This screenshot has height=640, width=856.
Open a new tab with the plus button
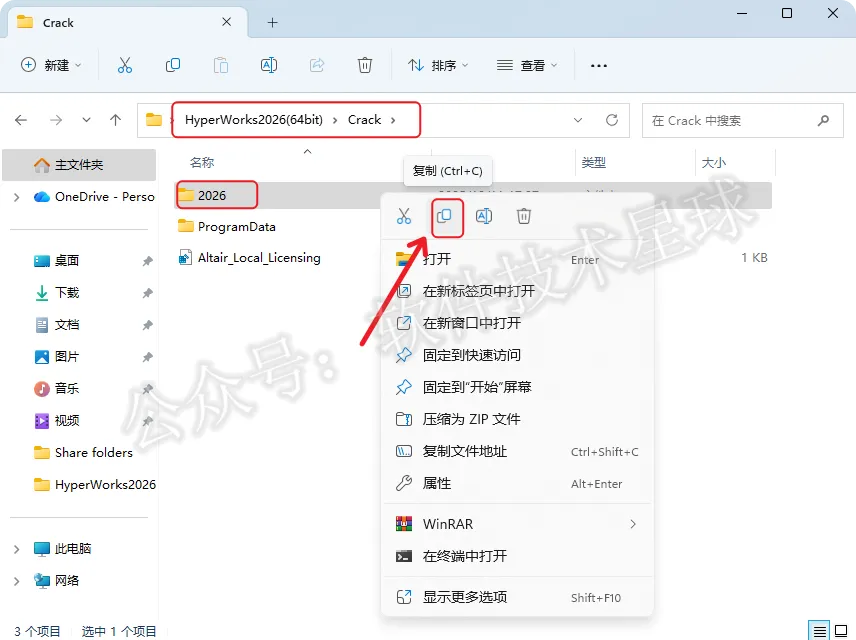[272, 22]
